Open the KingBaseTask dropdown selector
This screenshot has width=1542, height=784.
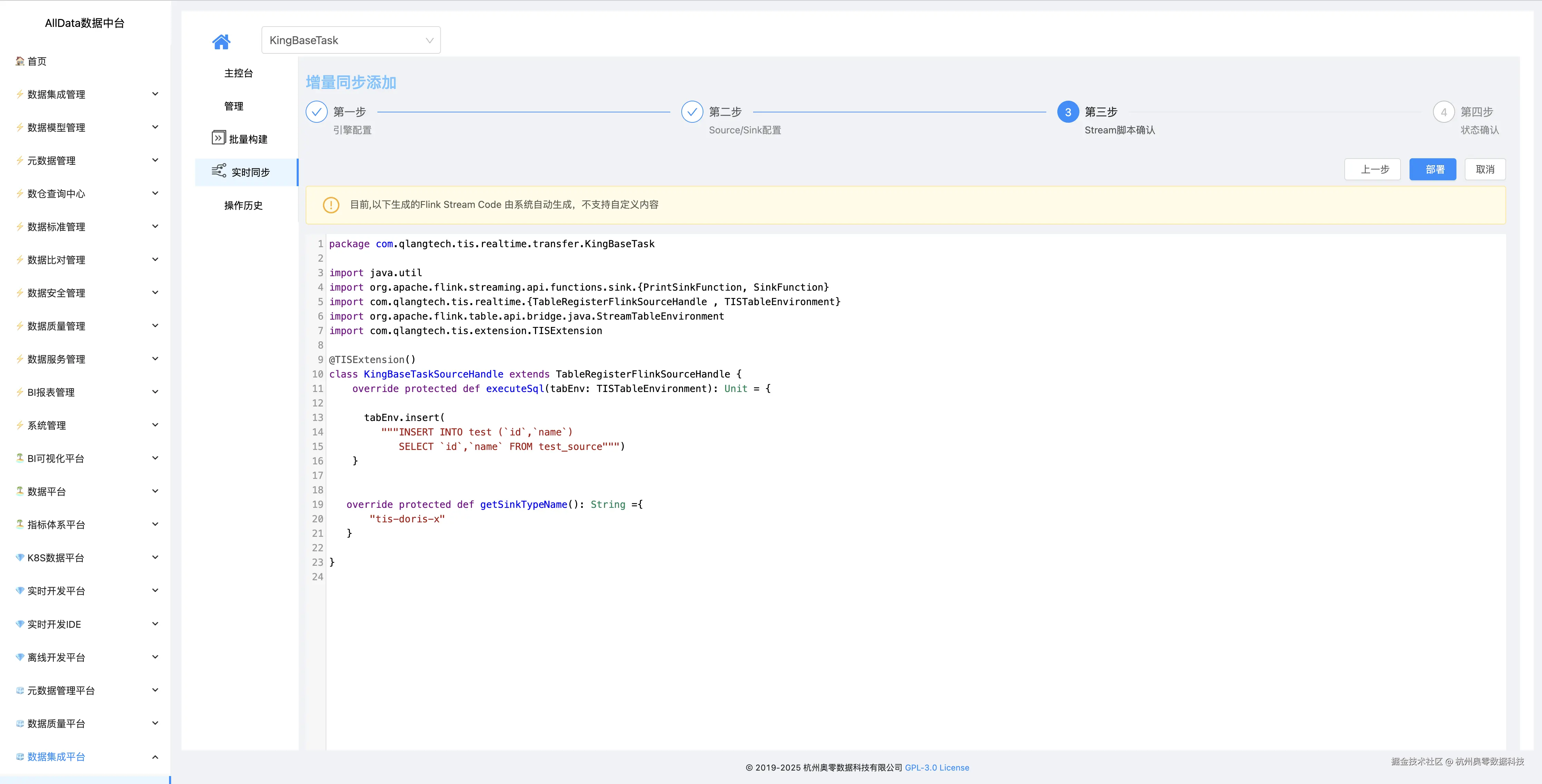351,40
